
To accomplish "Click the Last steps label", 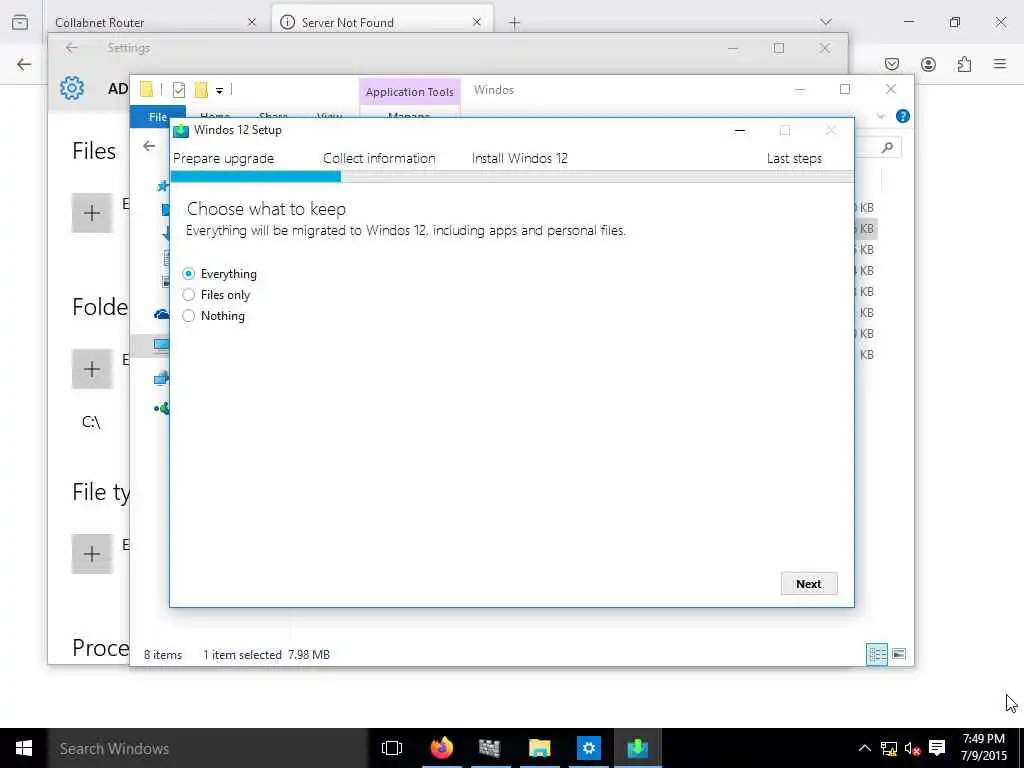I will tap(794, 159).
